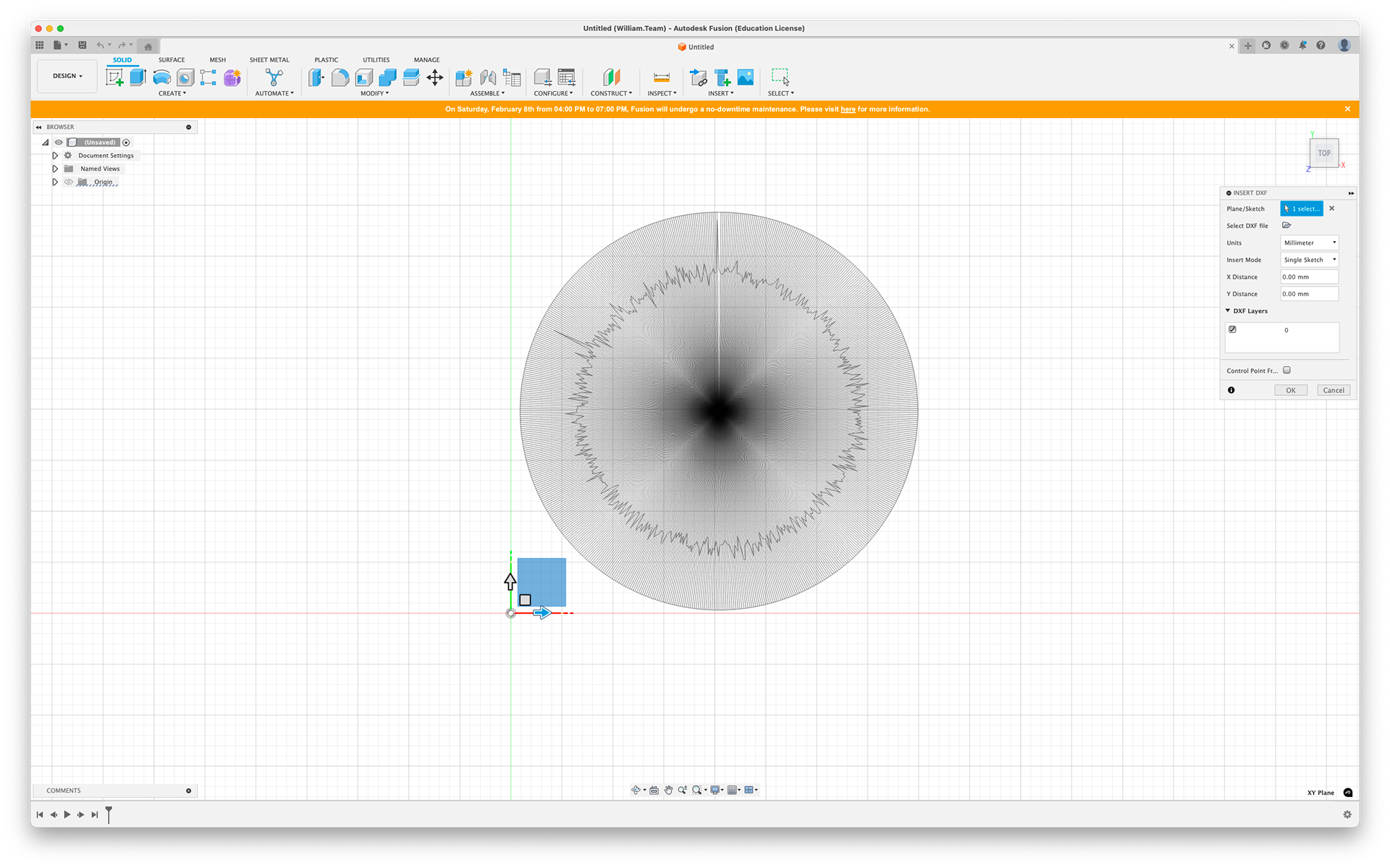This screenshot has height=868, width=1390.
Task: Switch to the SHEET METAL tab
Action: pyautogui.click(x=269, y=60)
